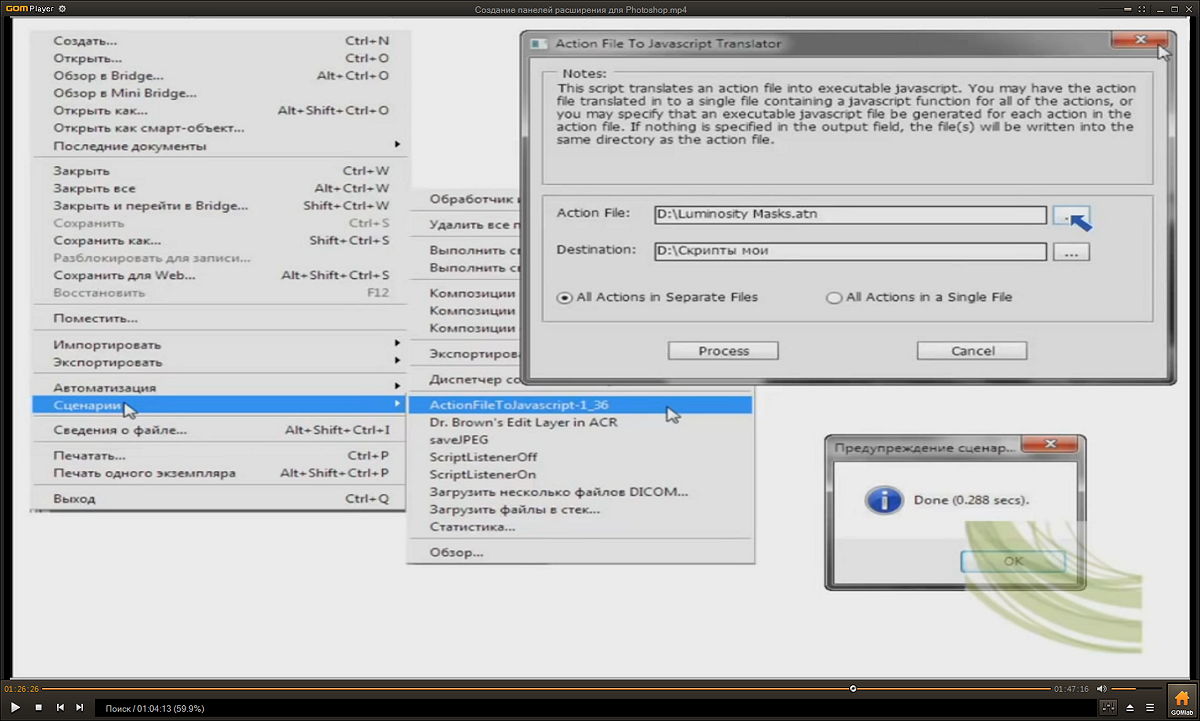Click the Stop playback button

pos(38,708)
